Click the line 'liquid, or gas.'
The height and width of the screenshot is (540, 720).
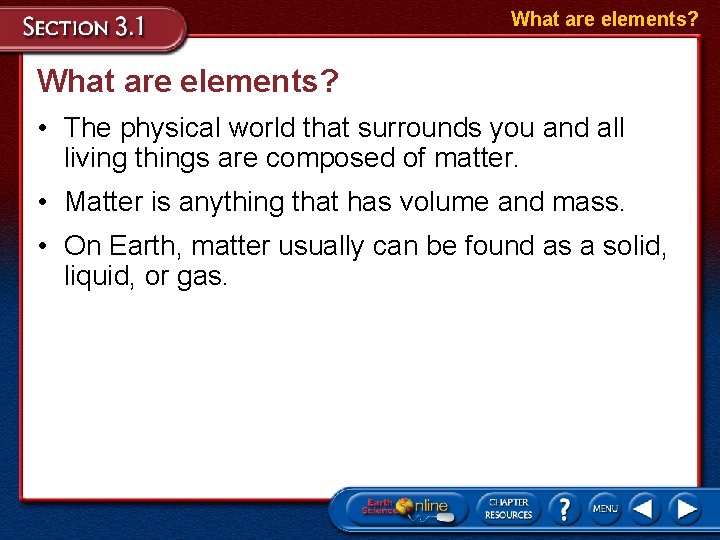146,277
